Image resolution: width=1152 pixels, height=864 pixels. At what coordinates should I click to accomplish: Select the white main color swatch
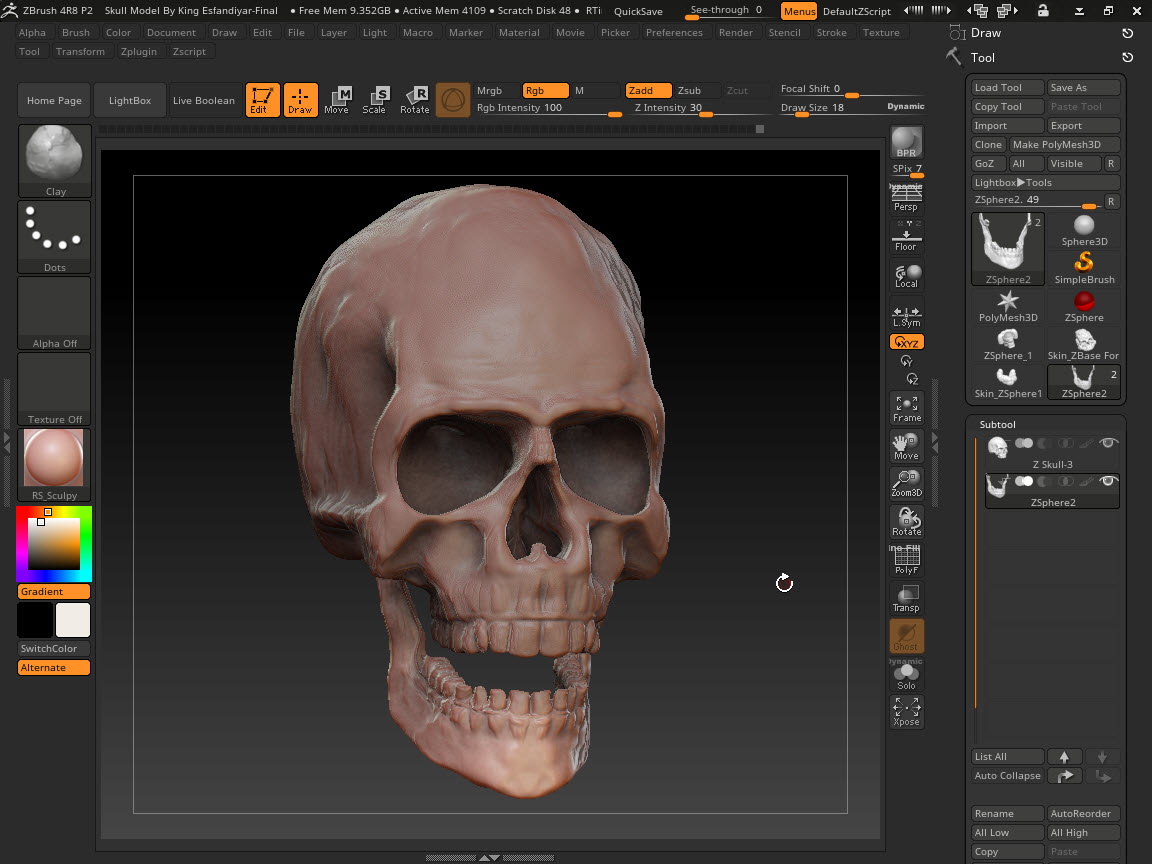click(73, 620)
